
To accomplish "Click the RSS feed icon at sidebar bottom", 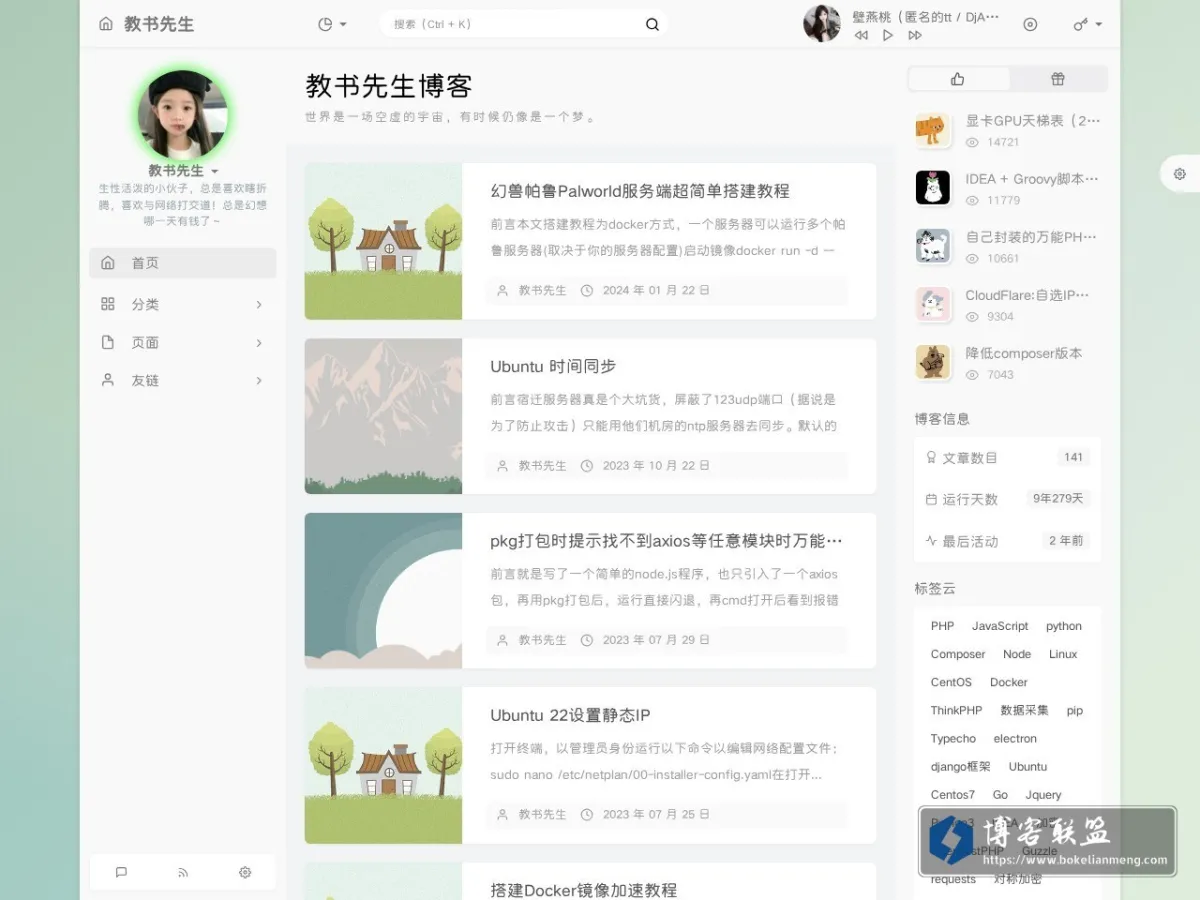I will click(183, 872).
